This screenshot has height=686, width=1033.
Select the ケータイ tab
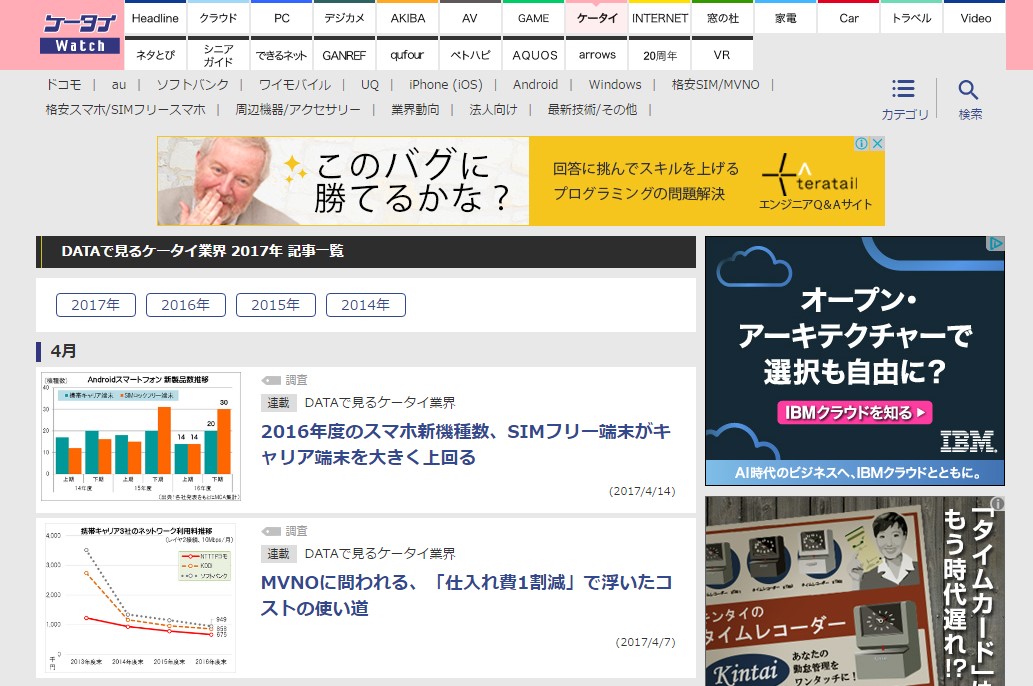(x=597, y=18)
